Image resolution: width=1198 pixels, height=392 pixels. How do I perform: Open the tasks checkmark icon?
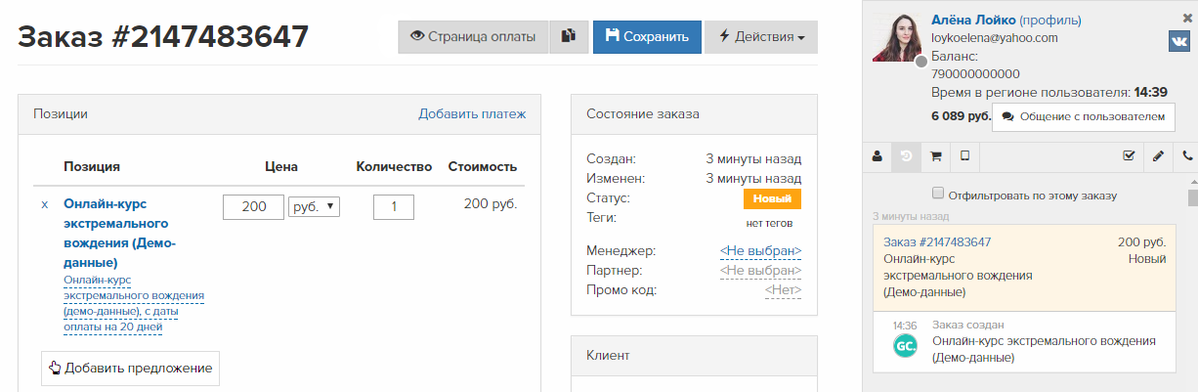tap(1129, 156)
